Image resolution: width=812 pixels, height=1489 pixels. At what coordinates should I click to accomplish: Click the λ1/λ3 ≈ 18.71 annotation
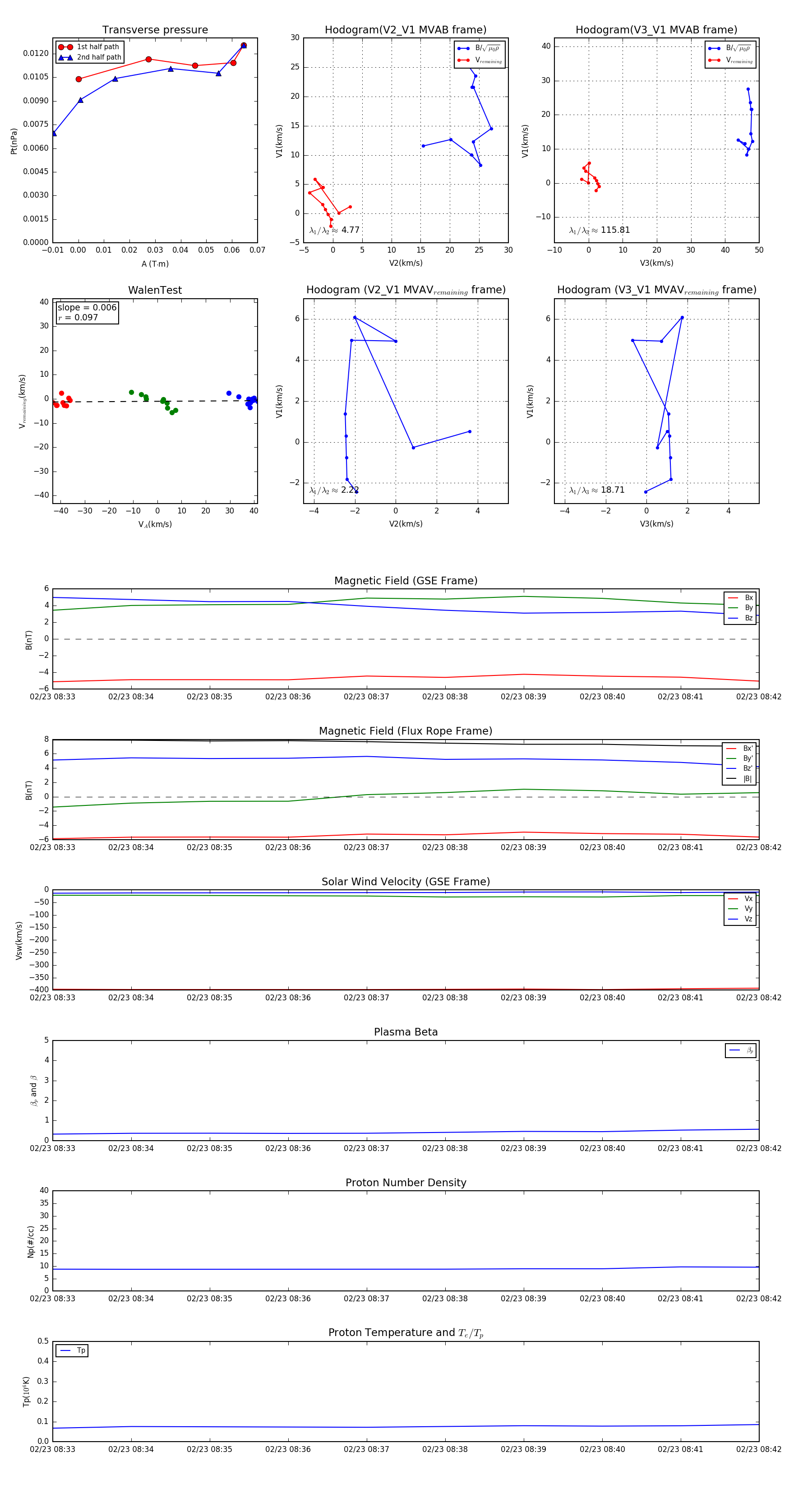tap(597, 490)
